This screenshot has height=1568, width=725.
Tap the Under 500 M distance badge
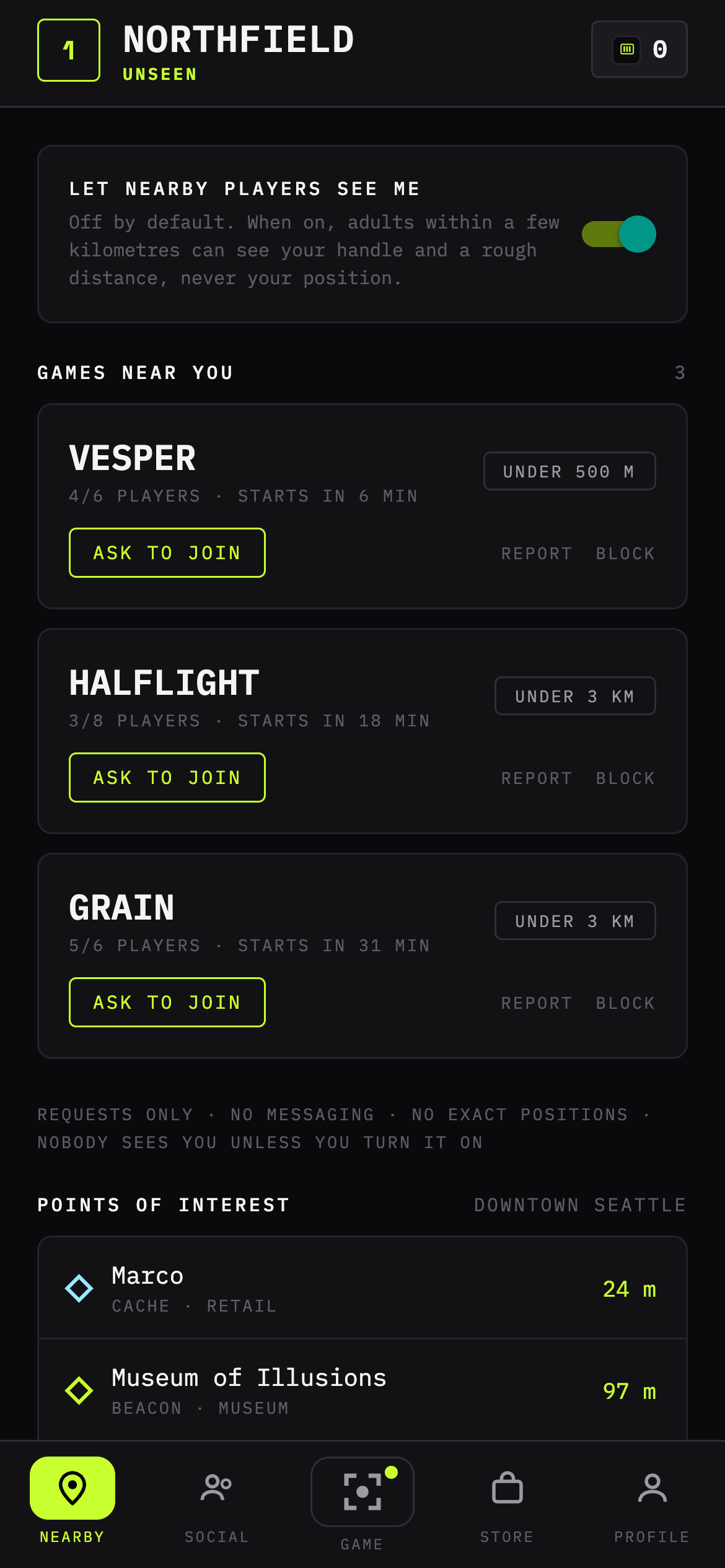(x=569, y=471)
